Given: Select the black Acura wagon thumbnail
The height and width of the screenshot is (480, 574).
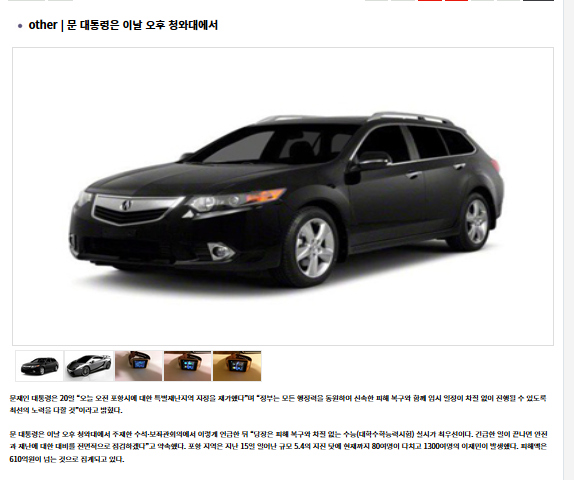Looking at the screenshot, I should 40,366.
